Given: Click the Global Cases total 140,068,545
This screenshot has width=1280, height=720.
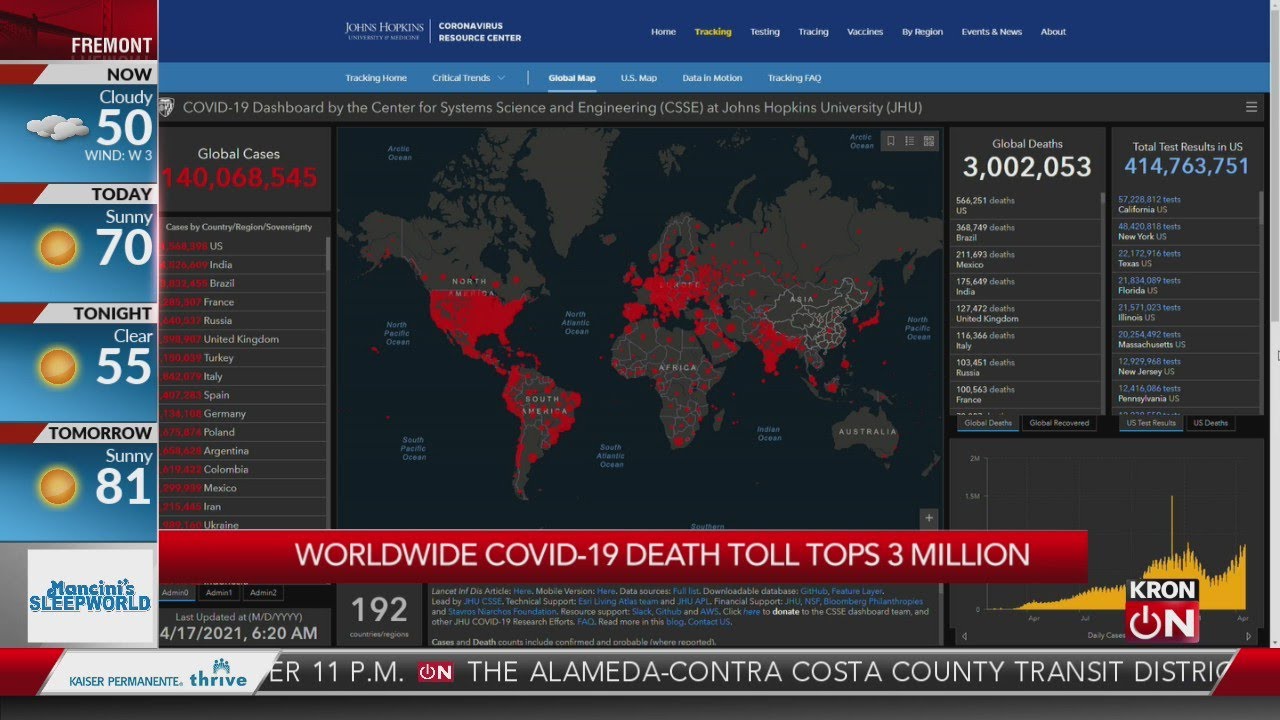Looking at the screenshot, I should [239, 178].
